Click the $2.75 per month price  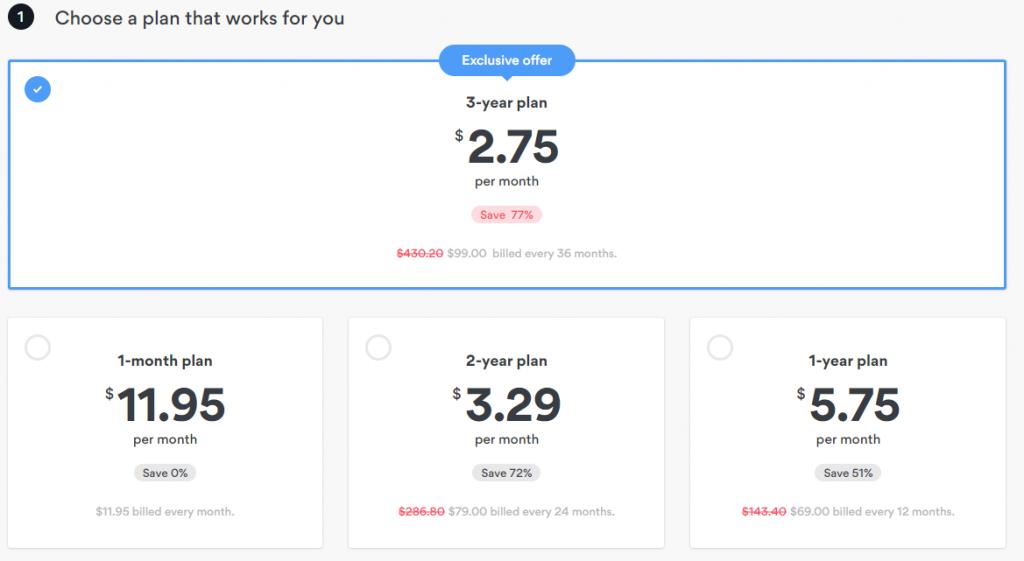point(507,147)
